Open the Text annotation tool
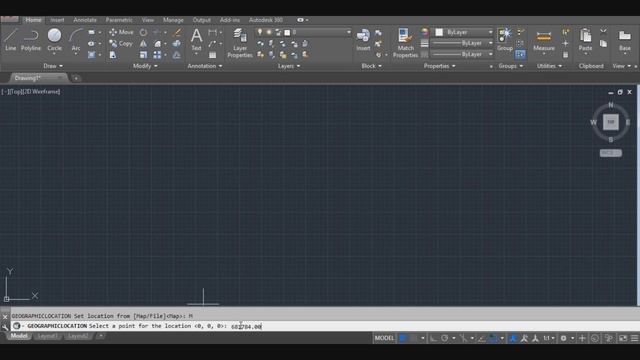Image resolution: width=640 pixels, height=360 pixels. 196,40
